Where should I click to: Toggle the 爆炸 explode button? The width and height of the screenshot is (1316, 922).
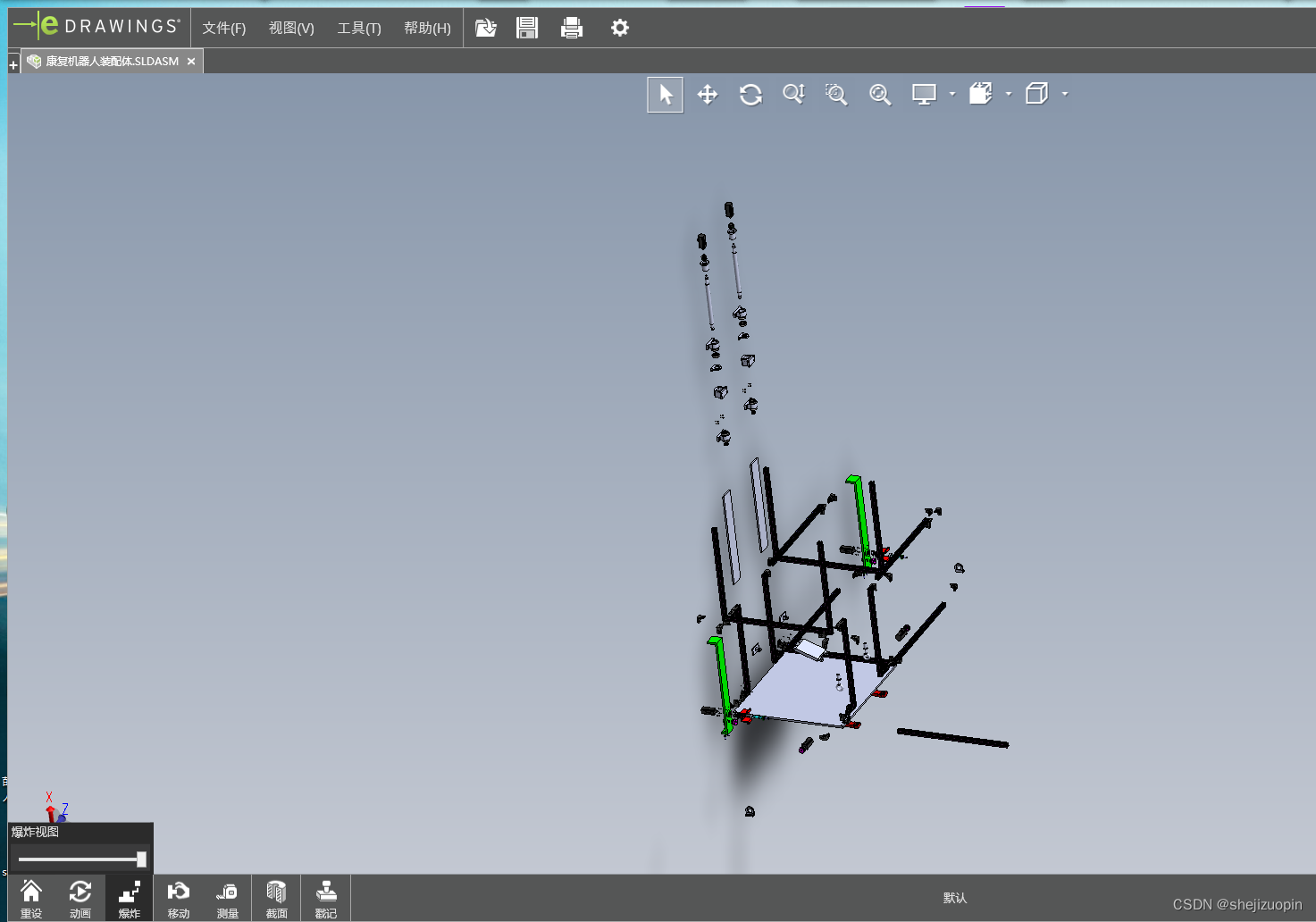click(x=130, y=898)
